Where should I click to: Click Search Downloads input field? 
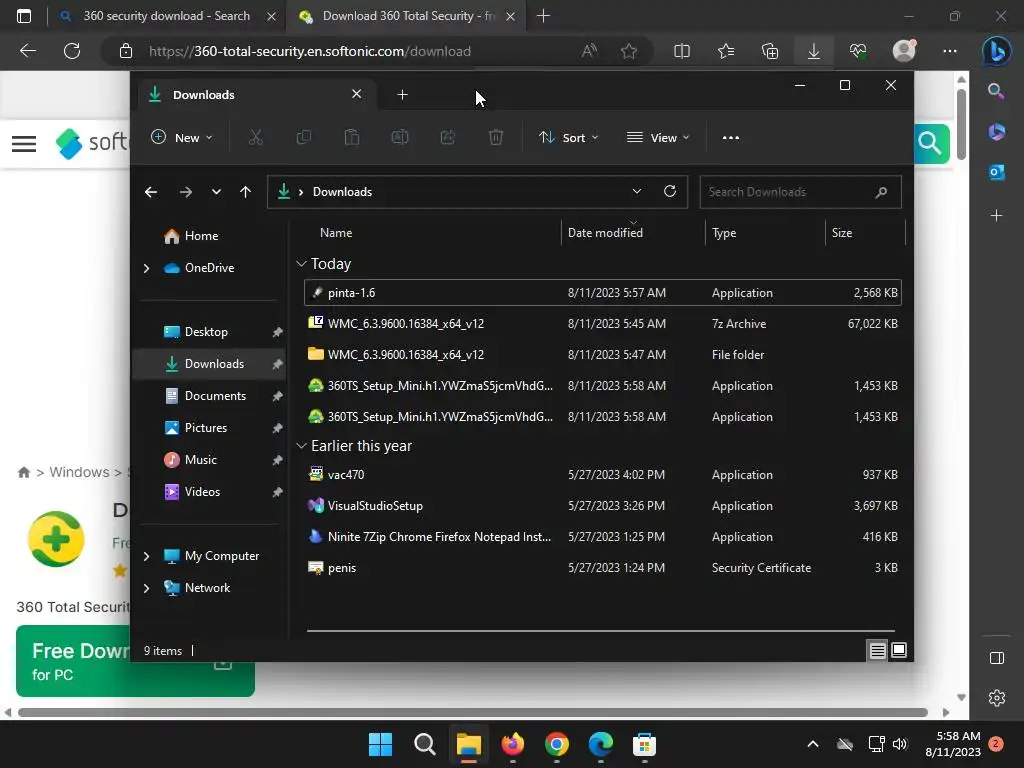point(800,192)
